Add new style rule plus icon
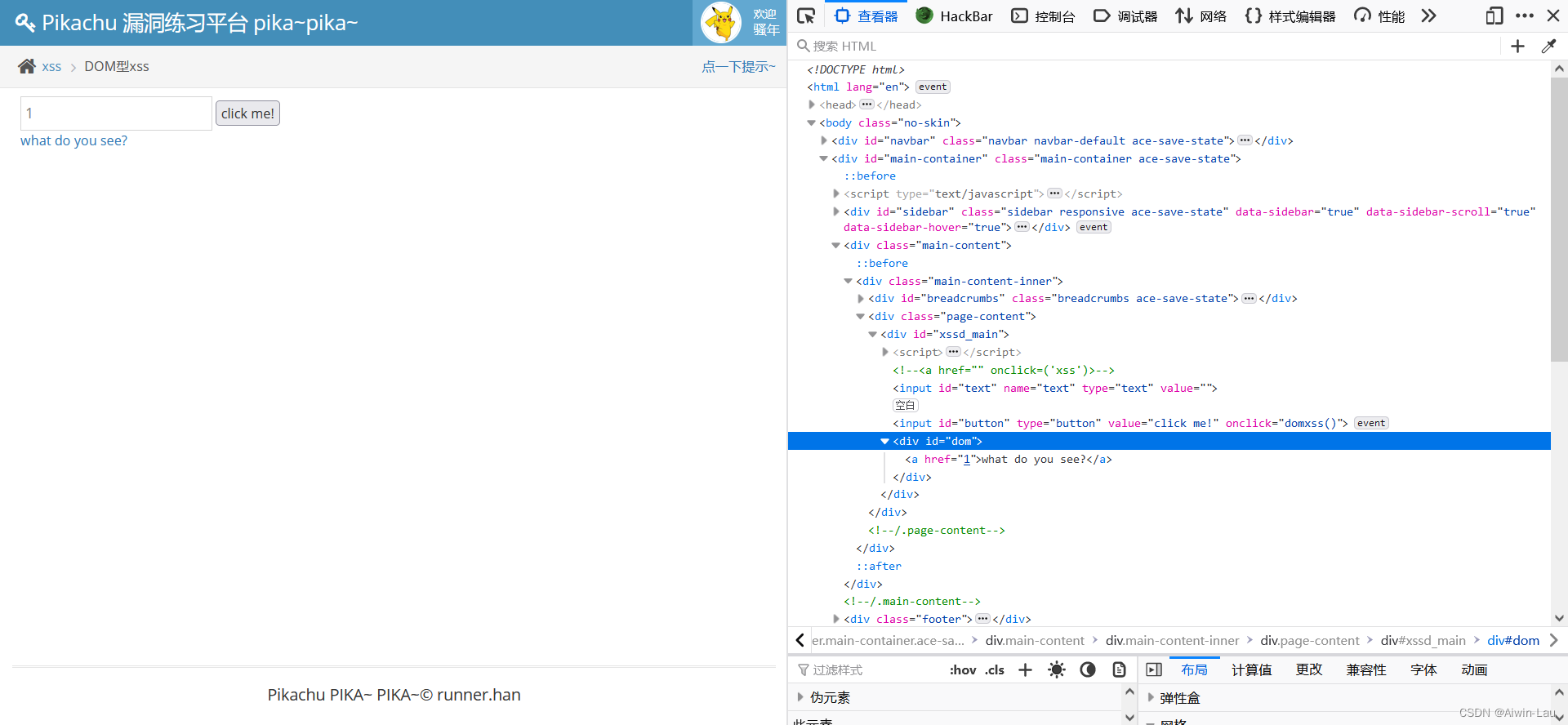This screenshot has height=725, width=1568. [x=1025, y=669]
